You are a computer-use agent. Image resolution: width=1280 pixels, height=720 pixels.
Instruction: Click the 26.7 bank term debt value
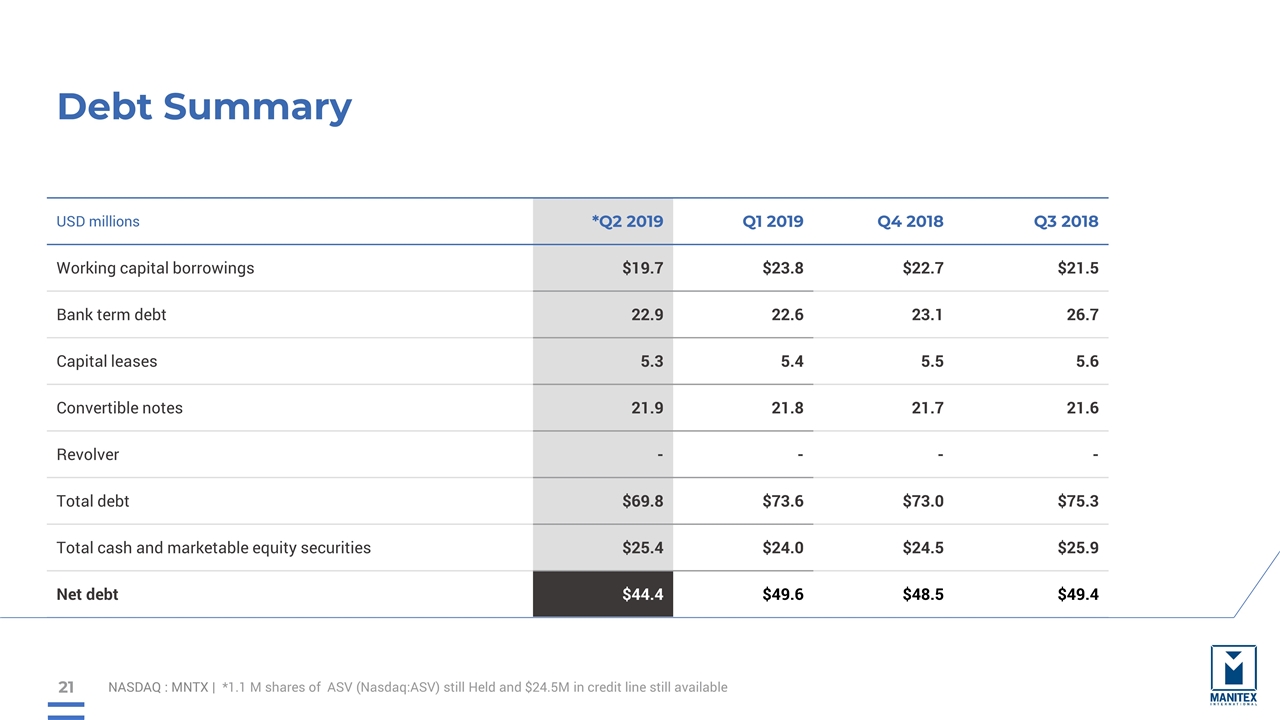pyautogui.click(x=1083, y=314)
